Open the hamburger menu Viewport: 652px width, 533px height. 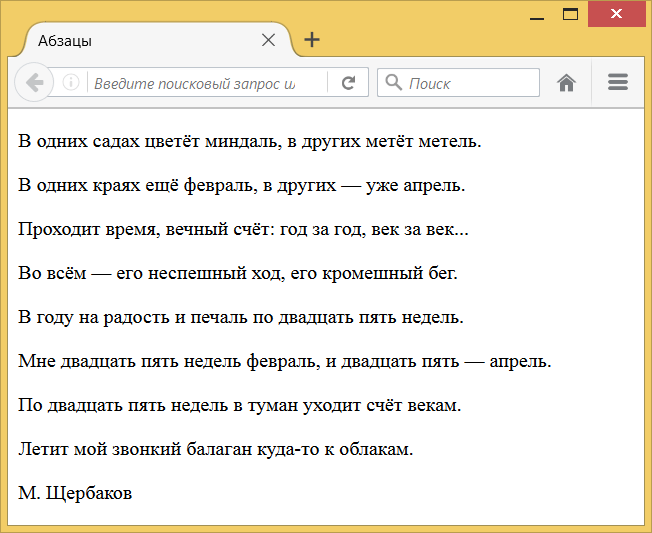tap(618, 82)
